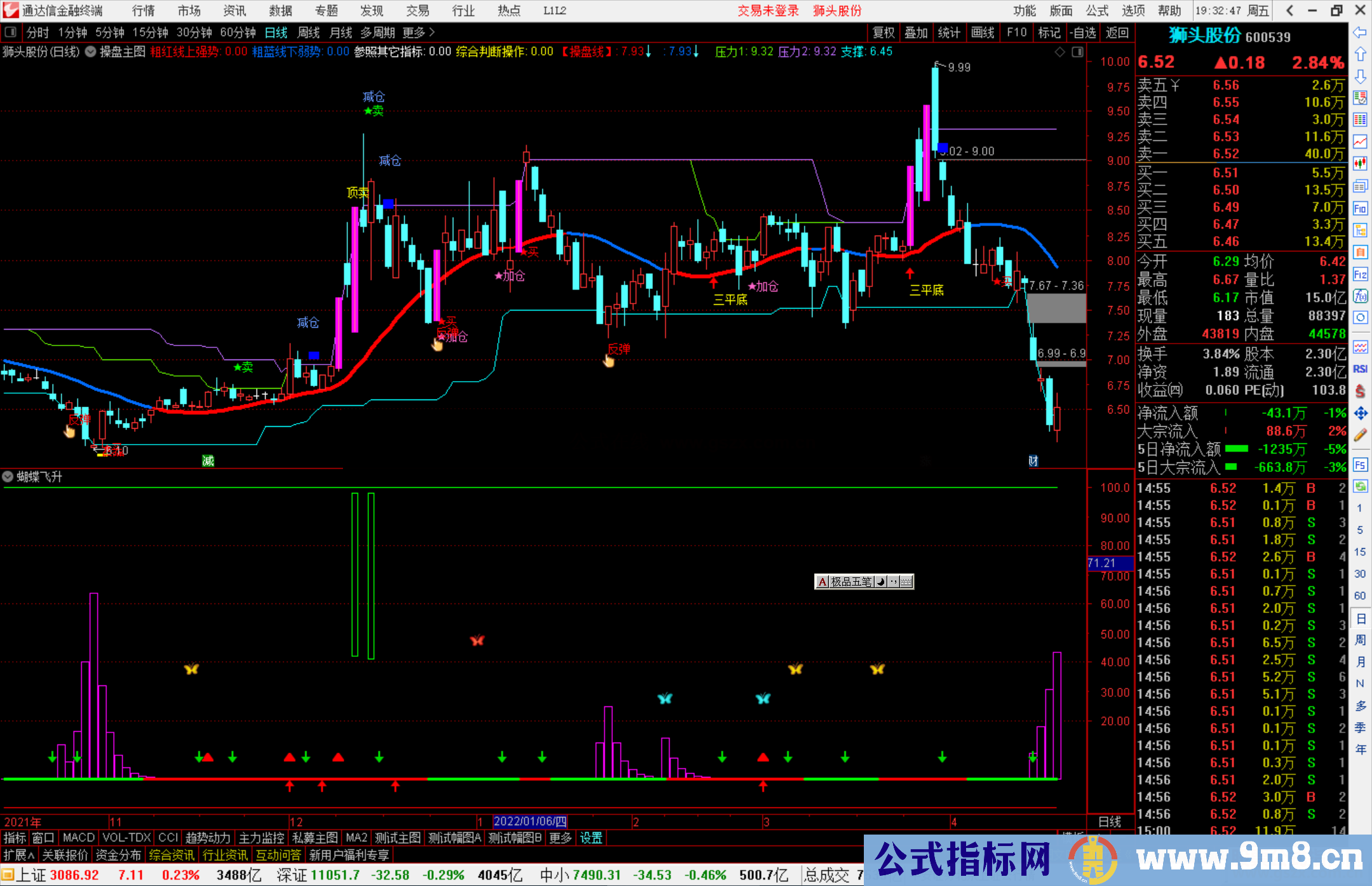Open 设置 from the bottom tab row
Screen dimensions: 1372x886
[x=591, y=838]
